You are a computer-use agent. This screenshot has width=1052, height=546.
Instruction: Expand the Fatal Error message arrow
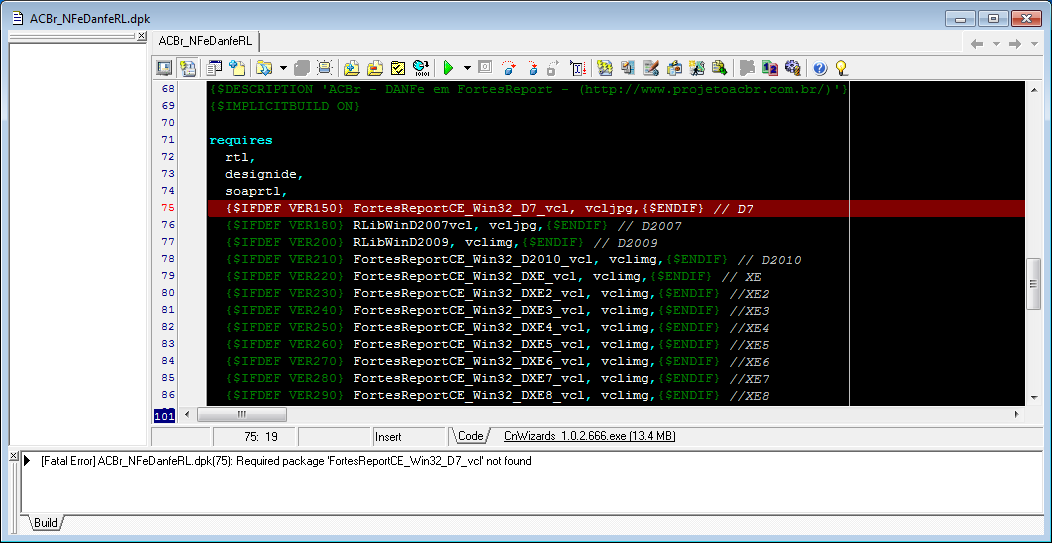tap(28, 461)
